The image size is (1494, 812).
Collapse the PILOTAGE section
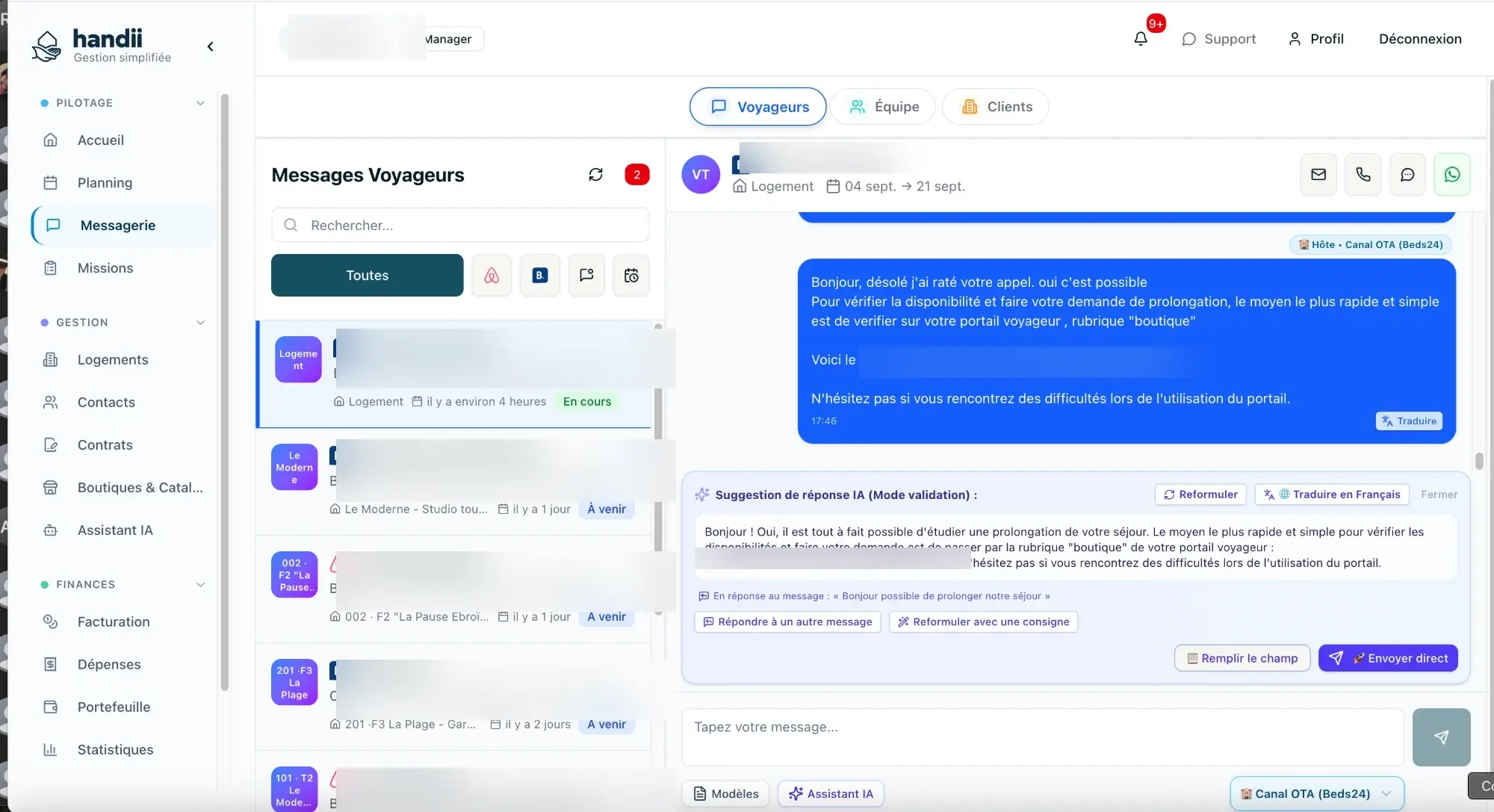click(x=200, y=103)
